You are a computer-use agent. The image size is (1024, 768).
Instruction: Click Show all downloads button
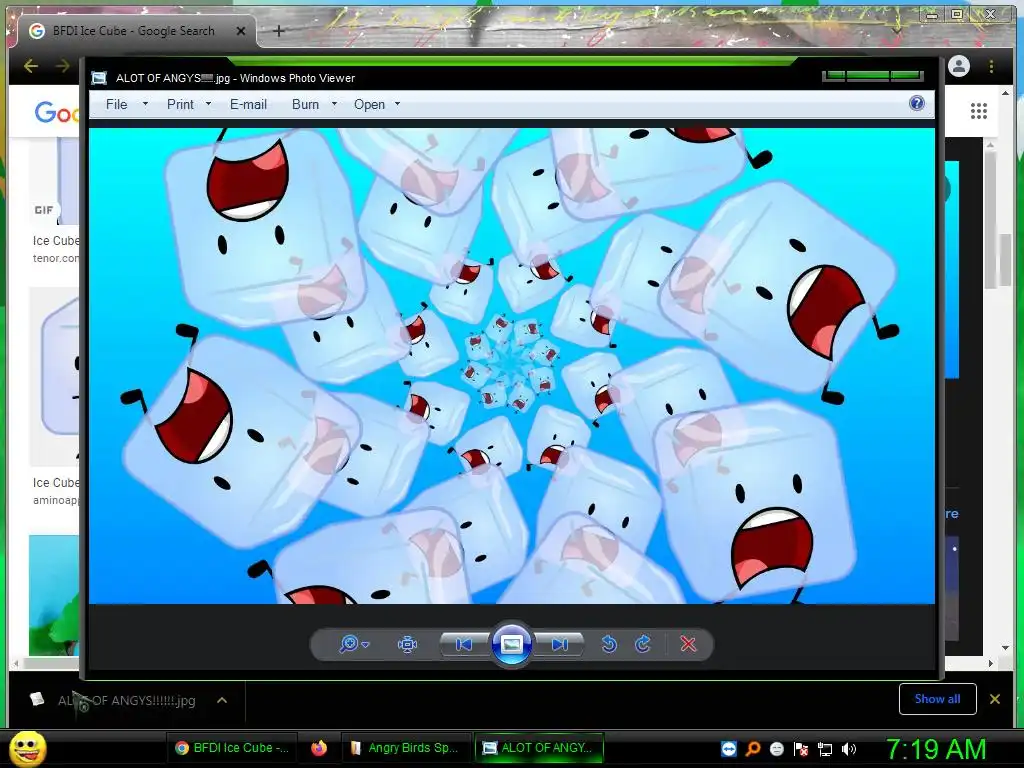[x=937, y=699]
